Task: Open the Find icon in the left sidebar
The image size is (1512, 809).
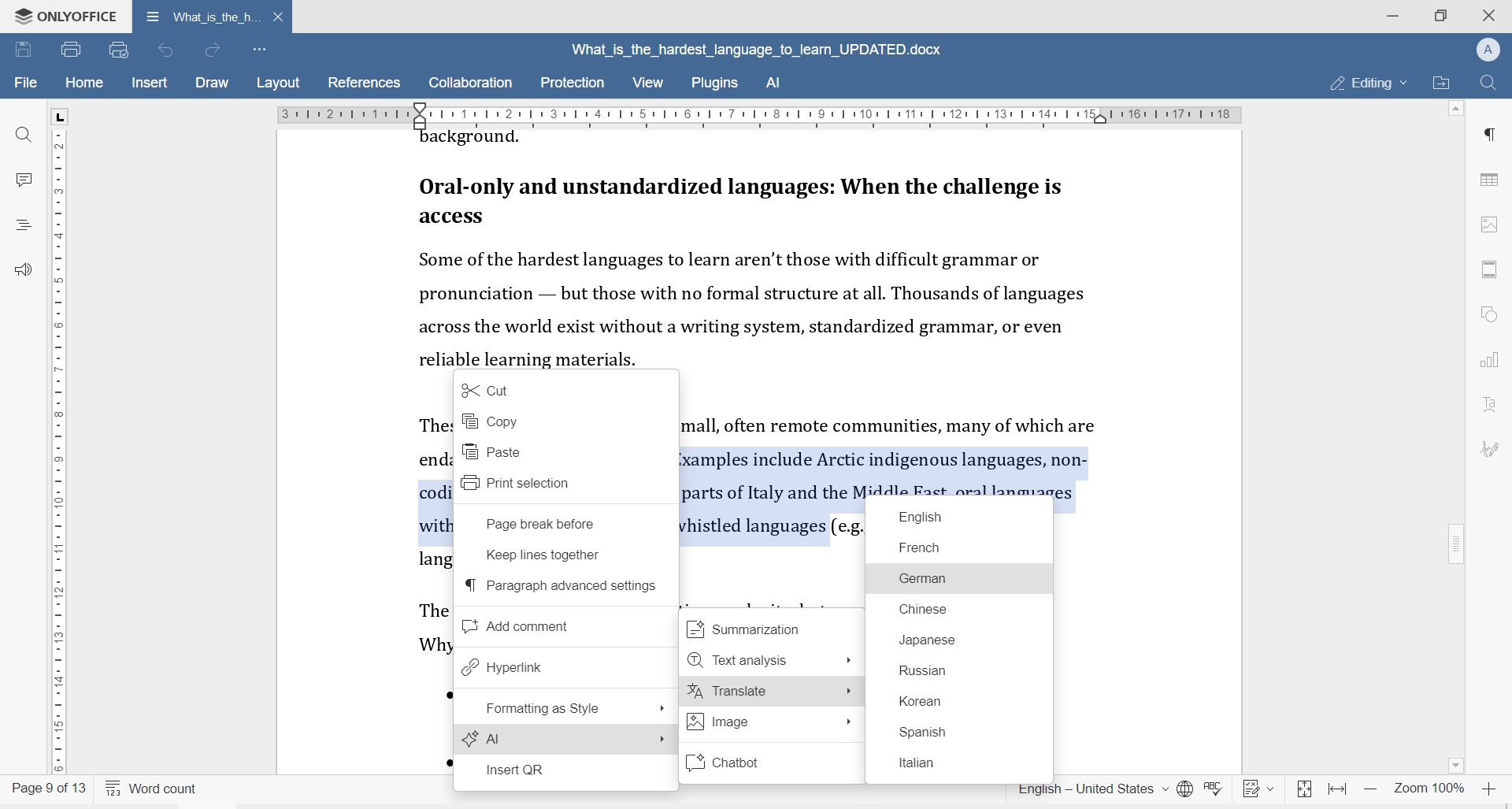Action: point(24,135)
